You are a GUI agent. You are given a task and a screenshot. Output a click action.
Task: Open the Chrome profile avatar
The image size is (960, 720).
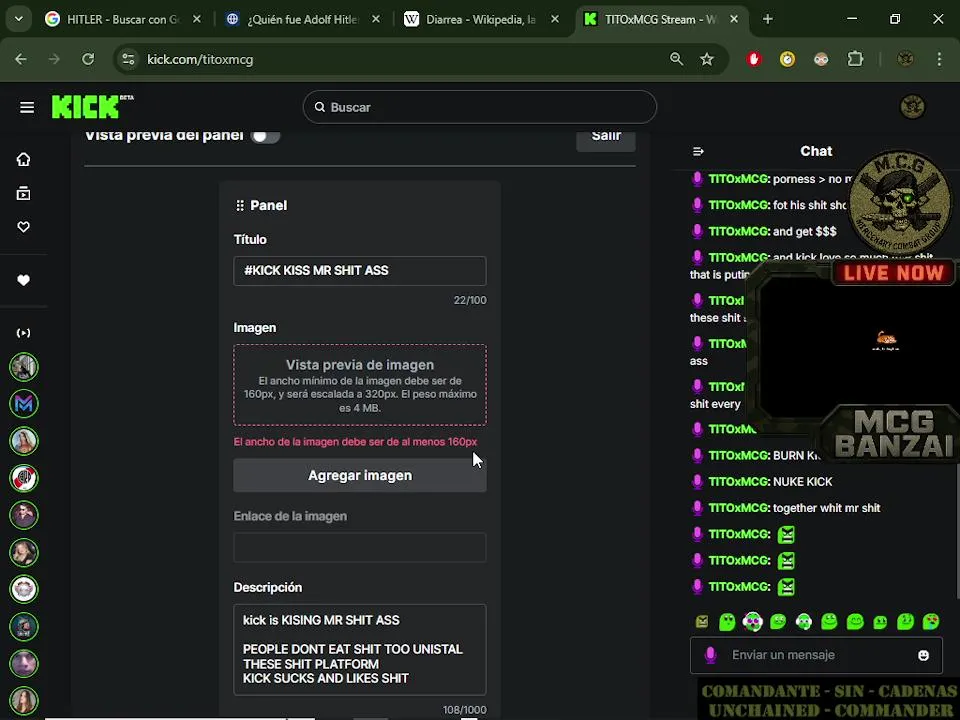coord(906,59)
